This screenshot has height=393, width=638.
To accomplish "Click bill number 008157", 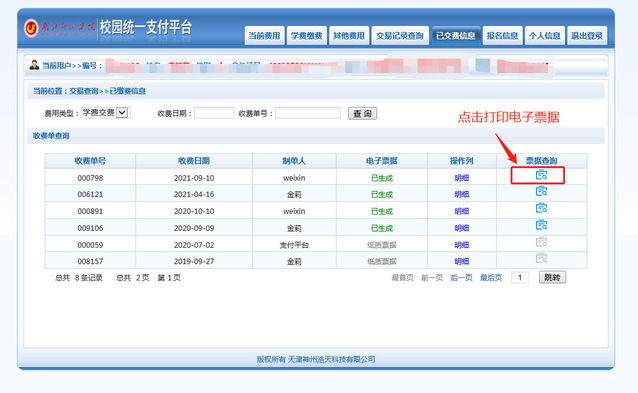I will click(x=90, y=261).
